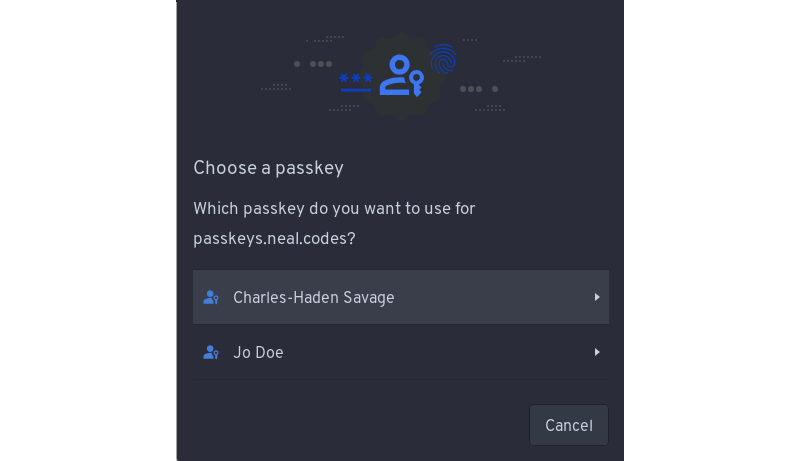Click the separator line below Jo Doe
This screenshot has width=800, height=461.
tap(401, 380)
